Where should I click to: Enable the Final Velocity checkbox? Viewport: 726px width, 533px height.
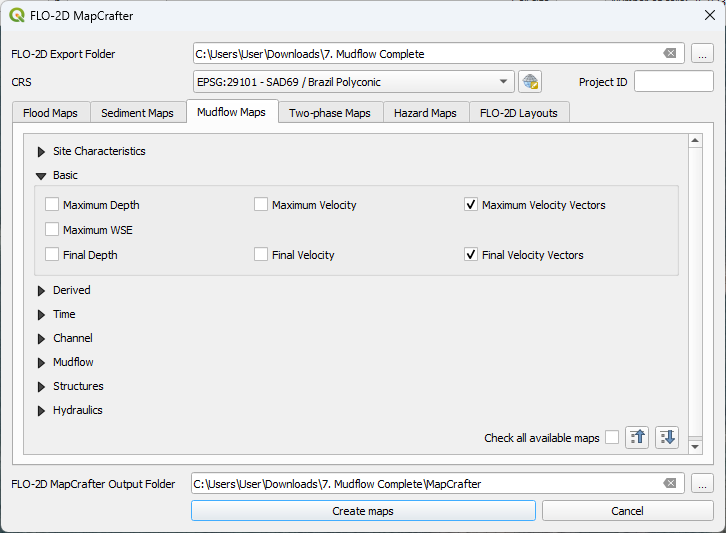coord(261,255)
